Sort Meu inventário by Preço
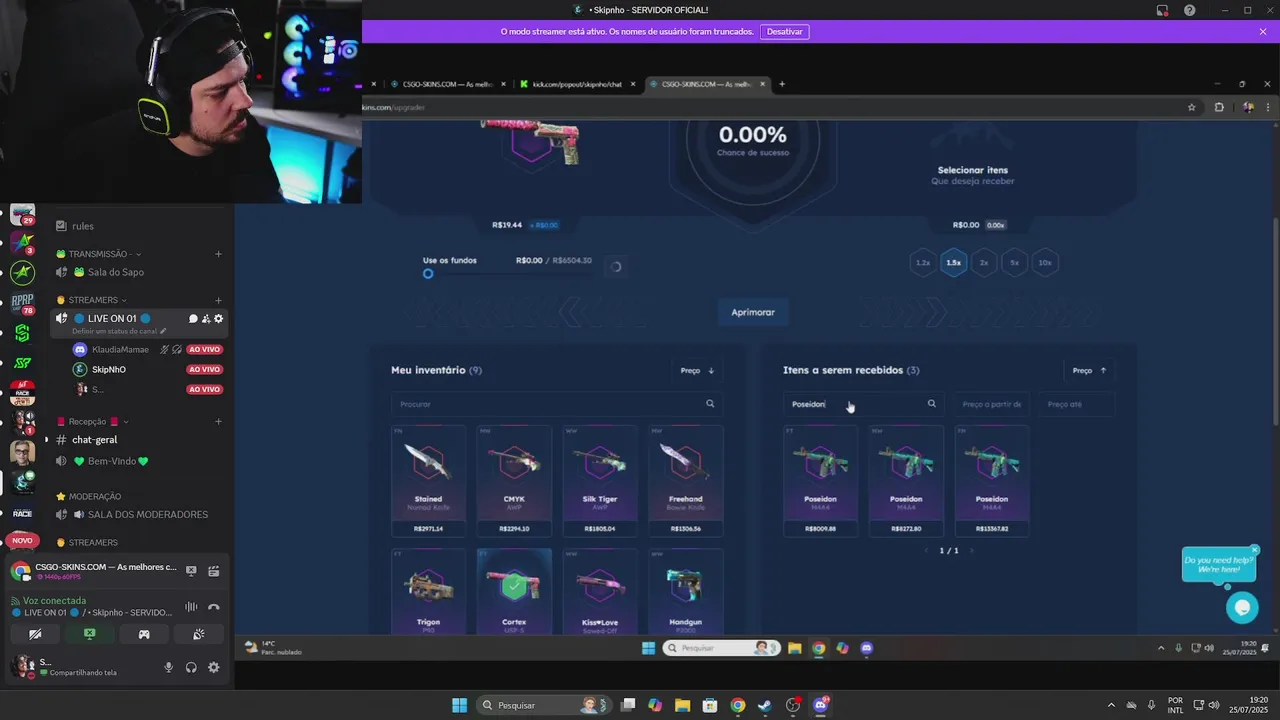1280x720 pixels. click(x=697, y=370)
